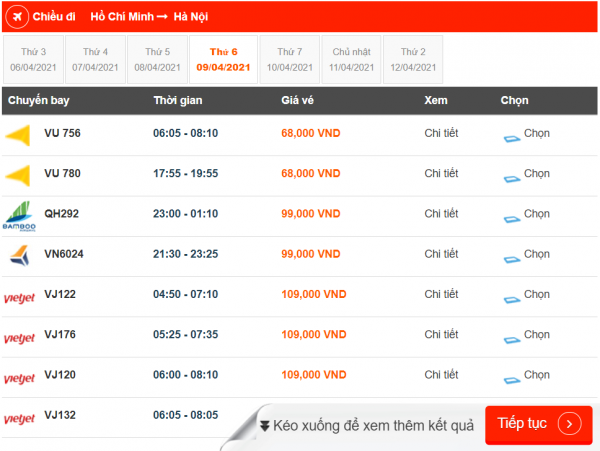Click the Pacific Airlines logo for VN6024
This screenshot has height=451, width=600.
pos(20,256)
